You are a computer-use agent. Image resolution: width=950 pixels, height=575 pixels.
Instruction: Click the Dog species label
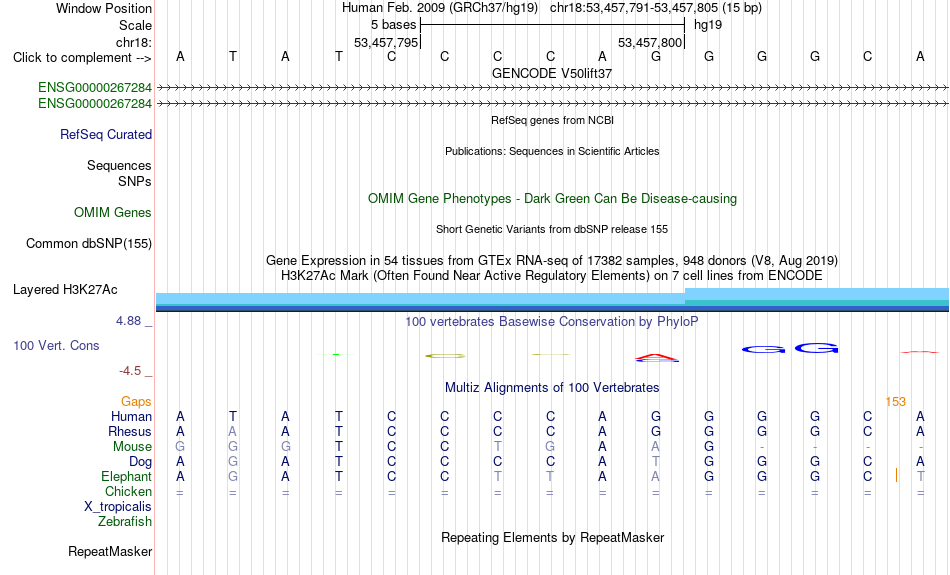tap(140, 462)
